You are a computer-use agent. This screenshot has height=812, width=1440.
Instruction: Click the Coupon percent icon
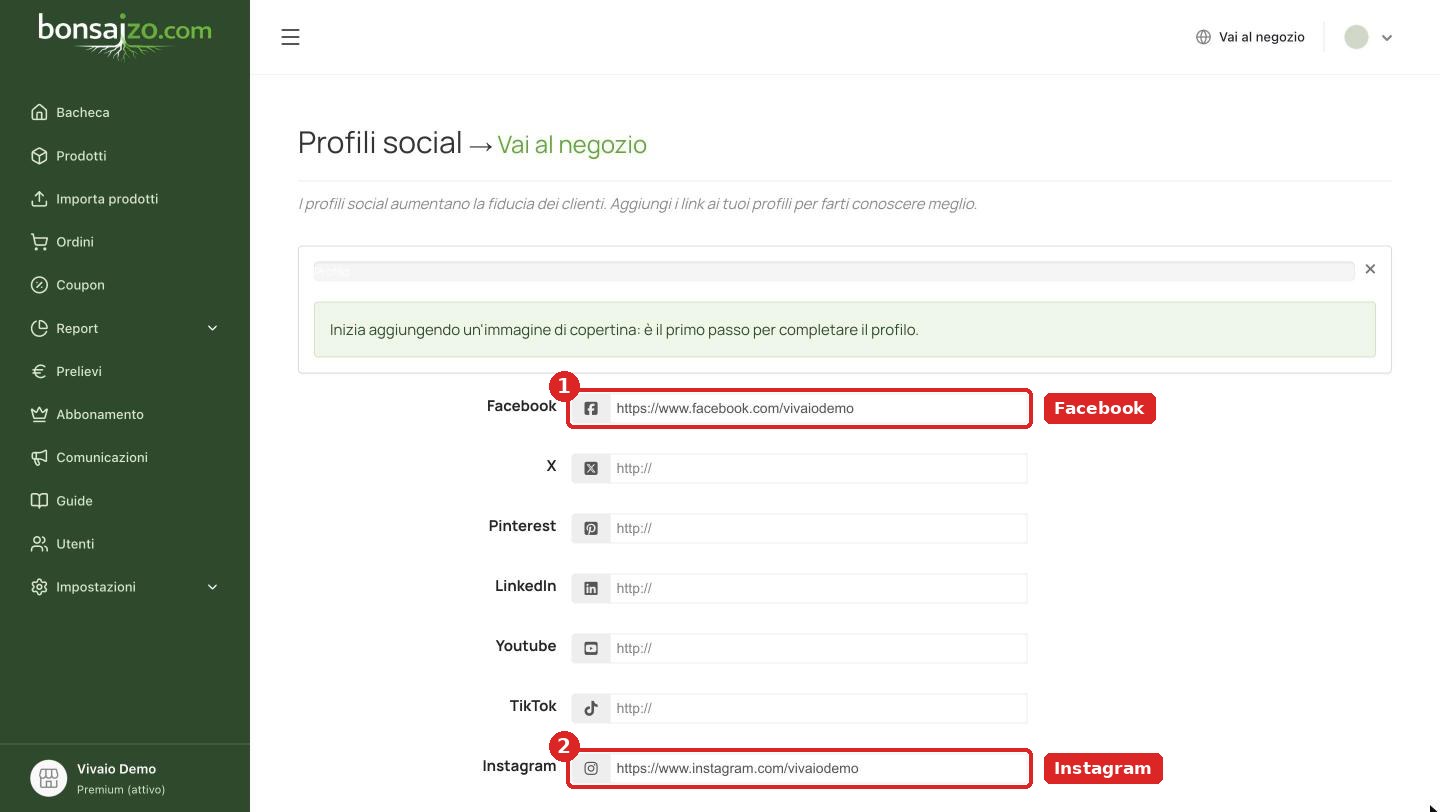pos(39,285)
